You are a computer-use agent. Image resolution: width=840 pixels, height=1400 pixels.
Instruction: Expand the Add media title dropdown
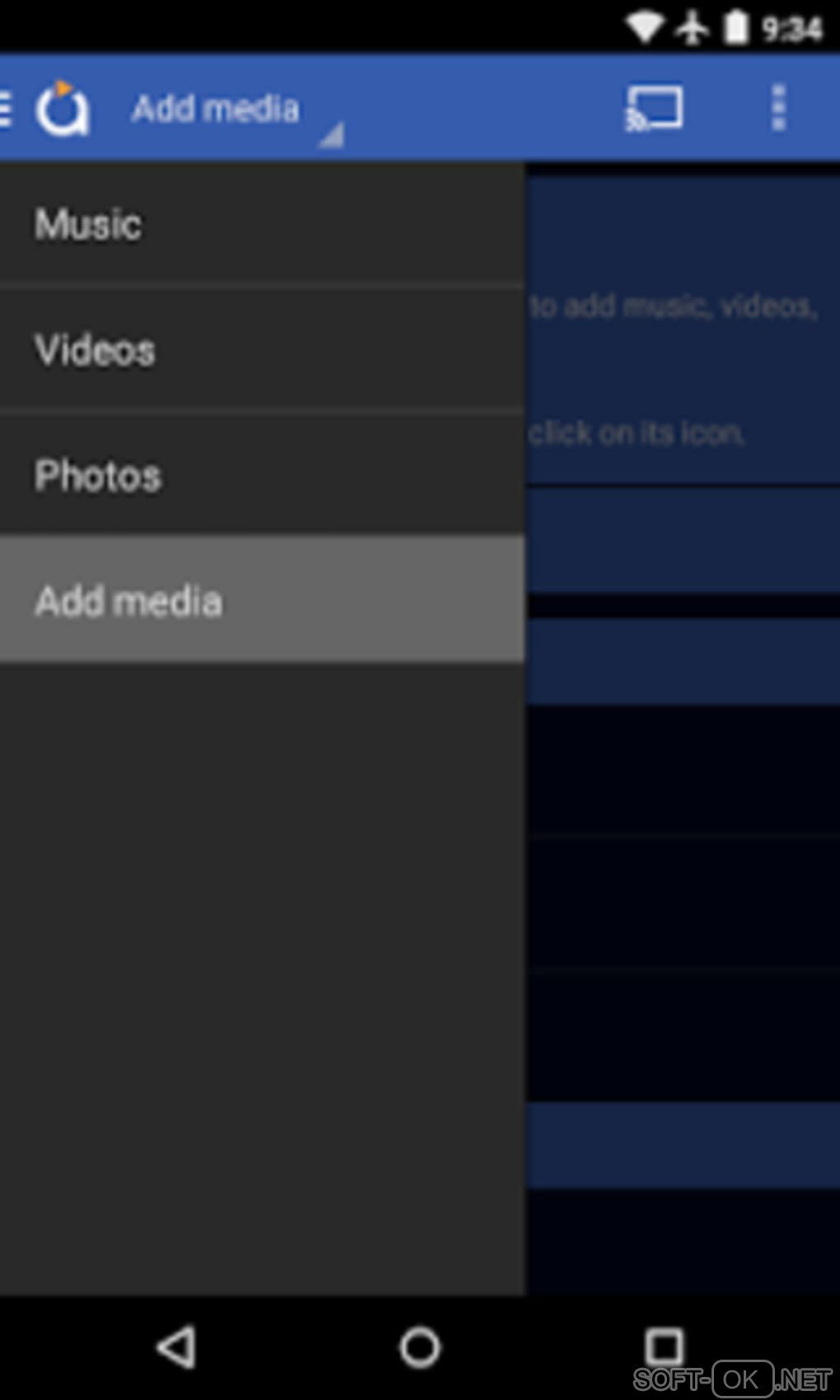pyautogui.click(x=216, y=109)
